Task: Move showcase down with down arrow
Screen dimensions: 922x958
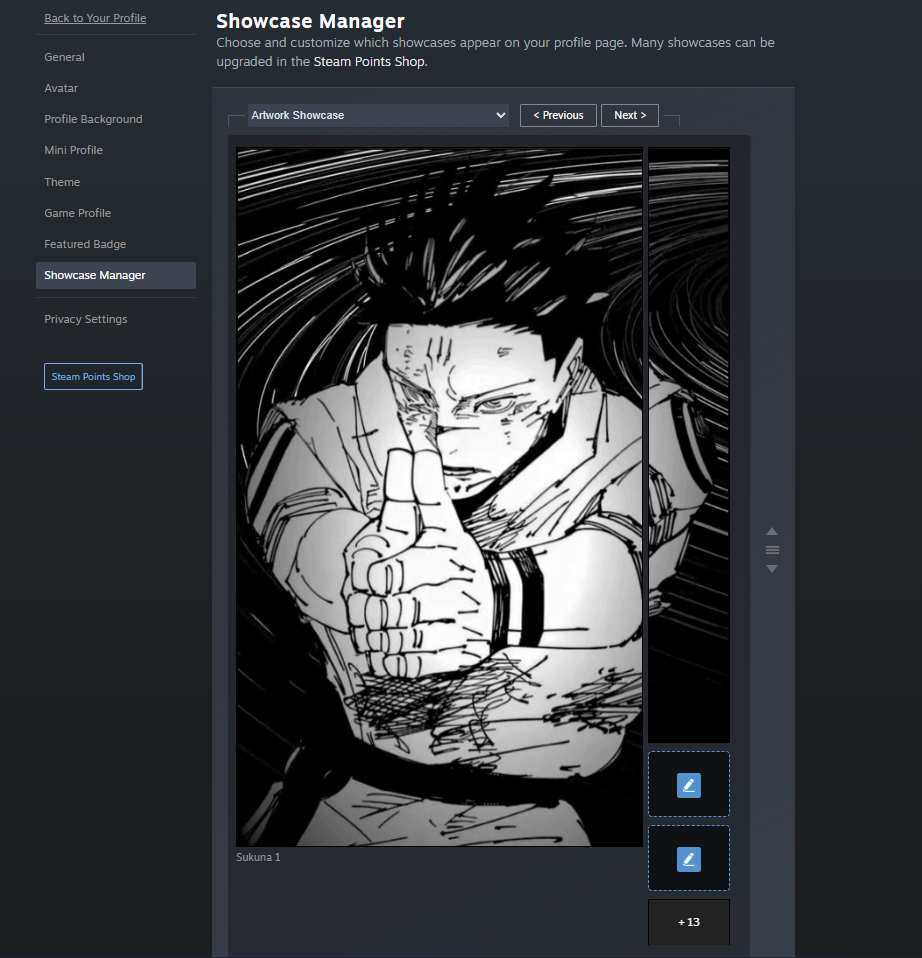Action: (x=772, y=569)
